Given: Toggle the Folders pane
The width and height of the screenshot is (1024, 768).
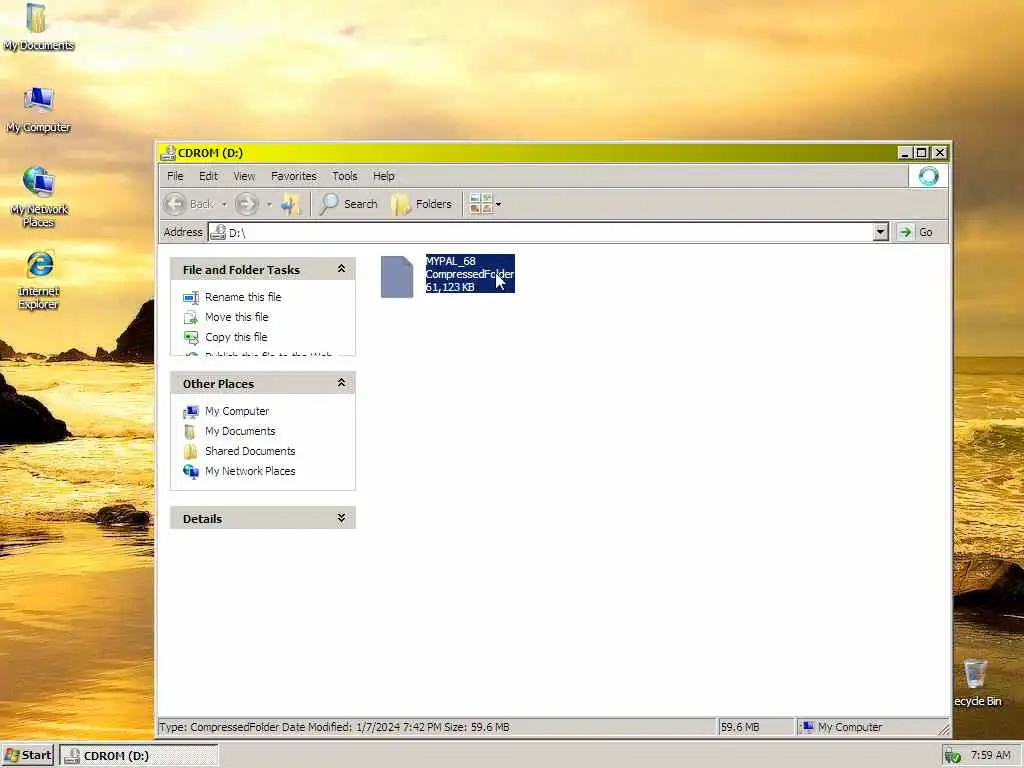Looking at the screenshot, I should click(x=421, y=204).
